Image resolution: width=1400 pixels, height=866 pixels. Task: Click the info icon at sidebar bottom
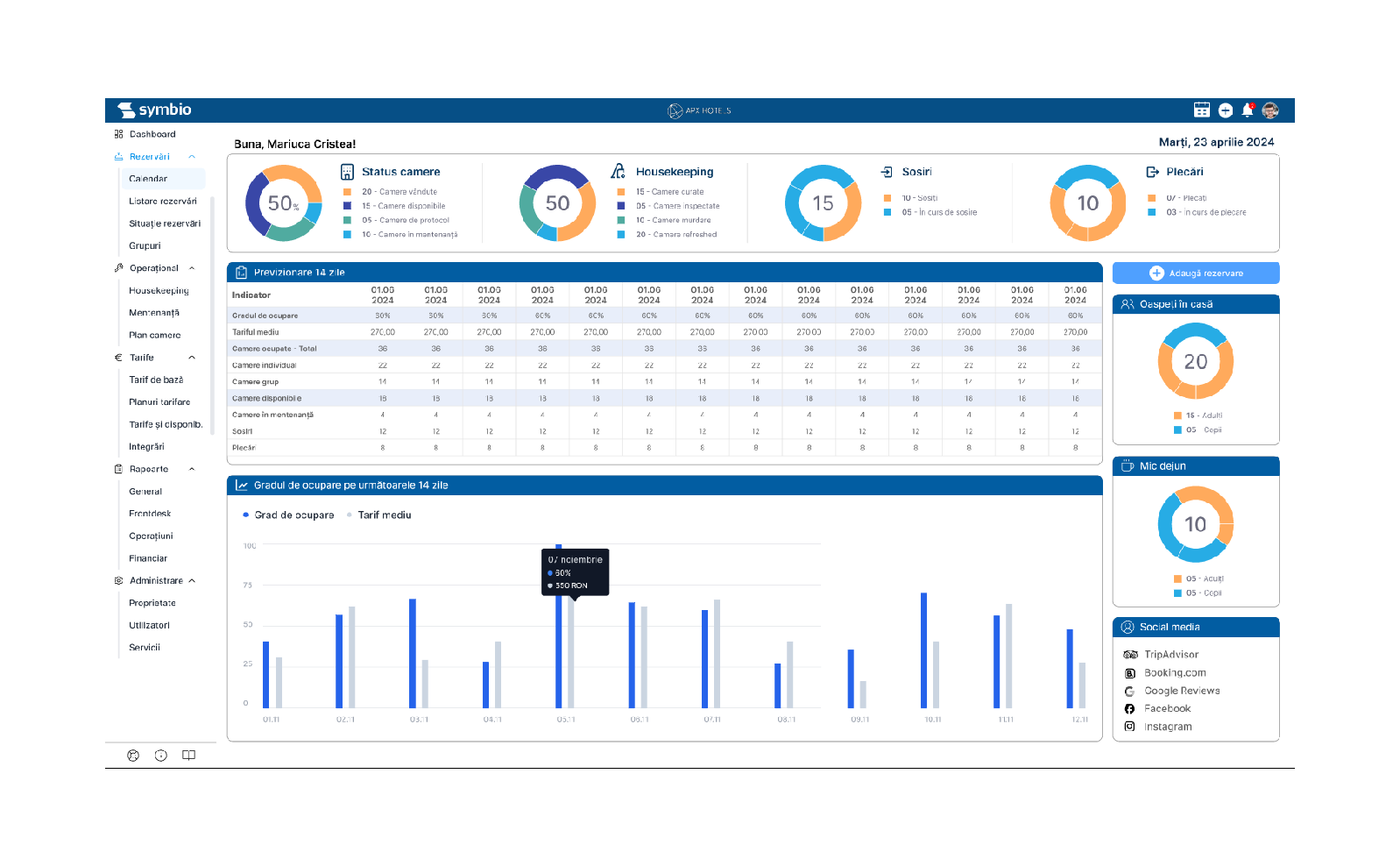tap(161, 756)
